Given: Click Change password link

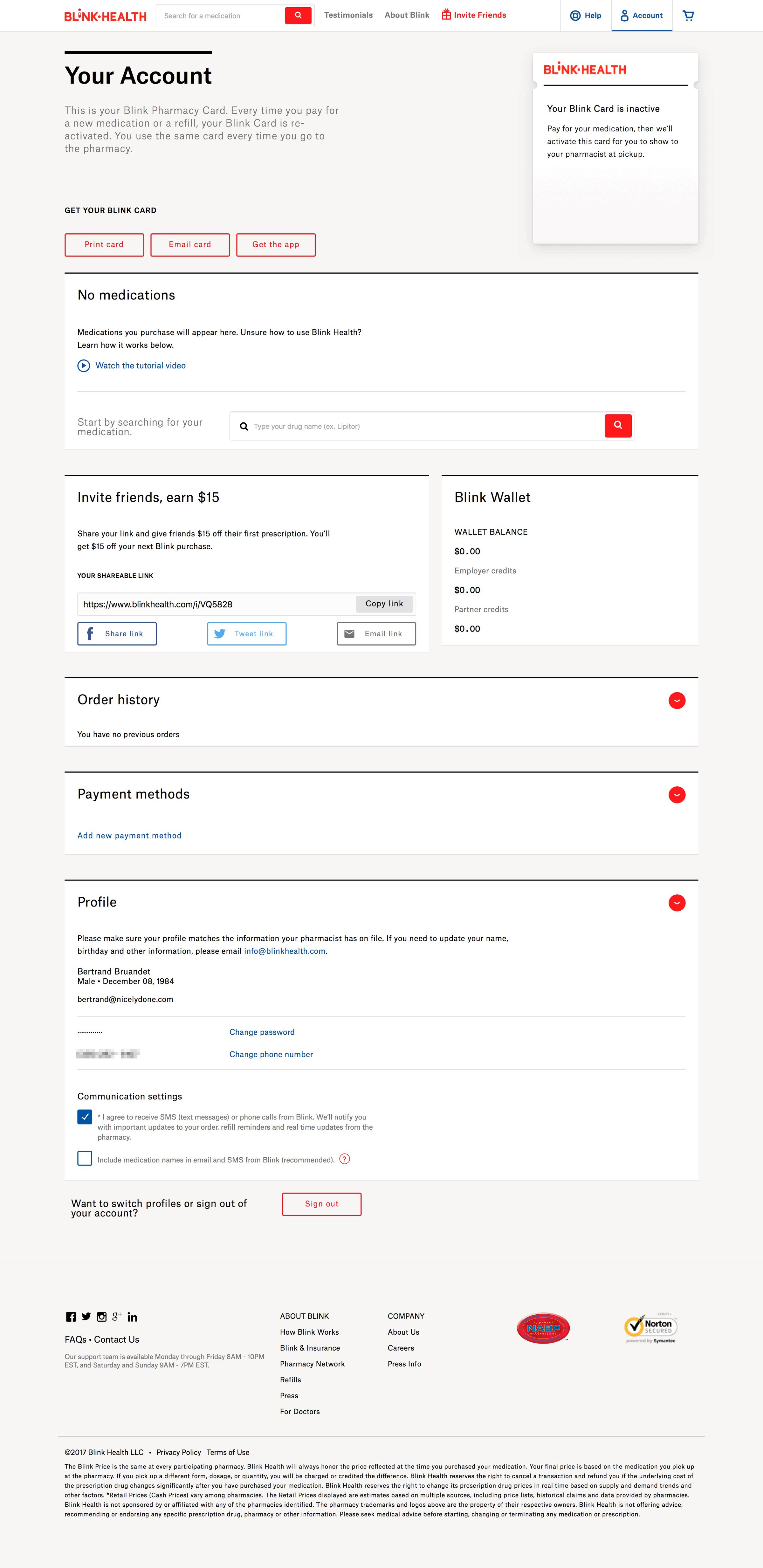Looking at the screenshot, I should 262,1032.
